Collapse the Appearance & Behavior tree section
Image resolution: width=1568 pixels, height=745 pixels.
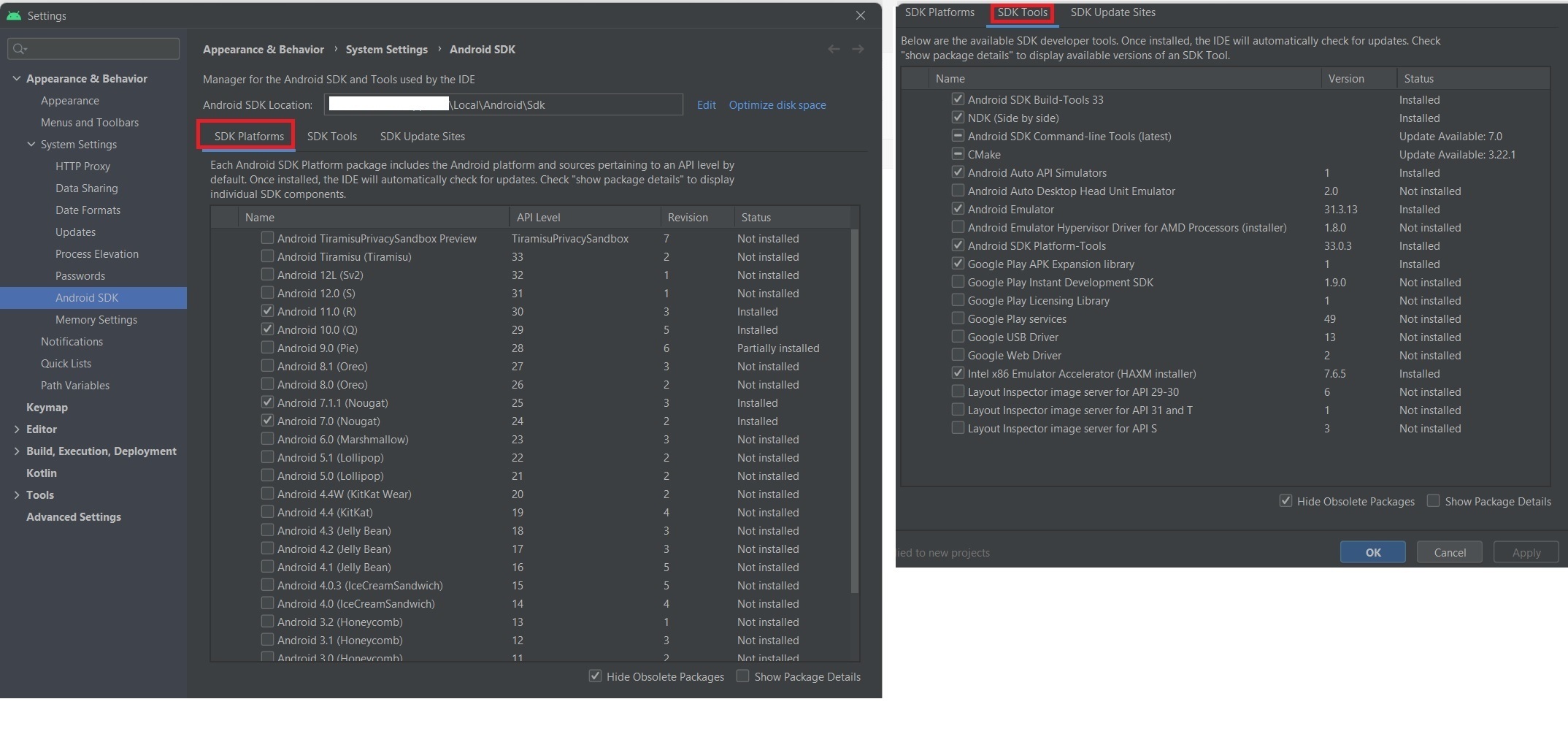[17, 78]
